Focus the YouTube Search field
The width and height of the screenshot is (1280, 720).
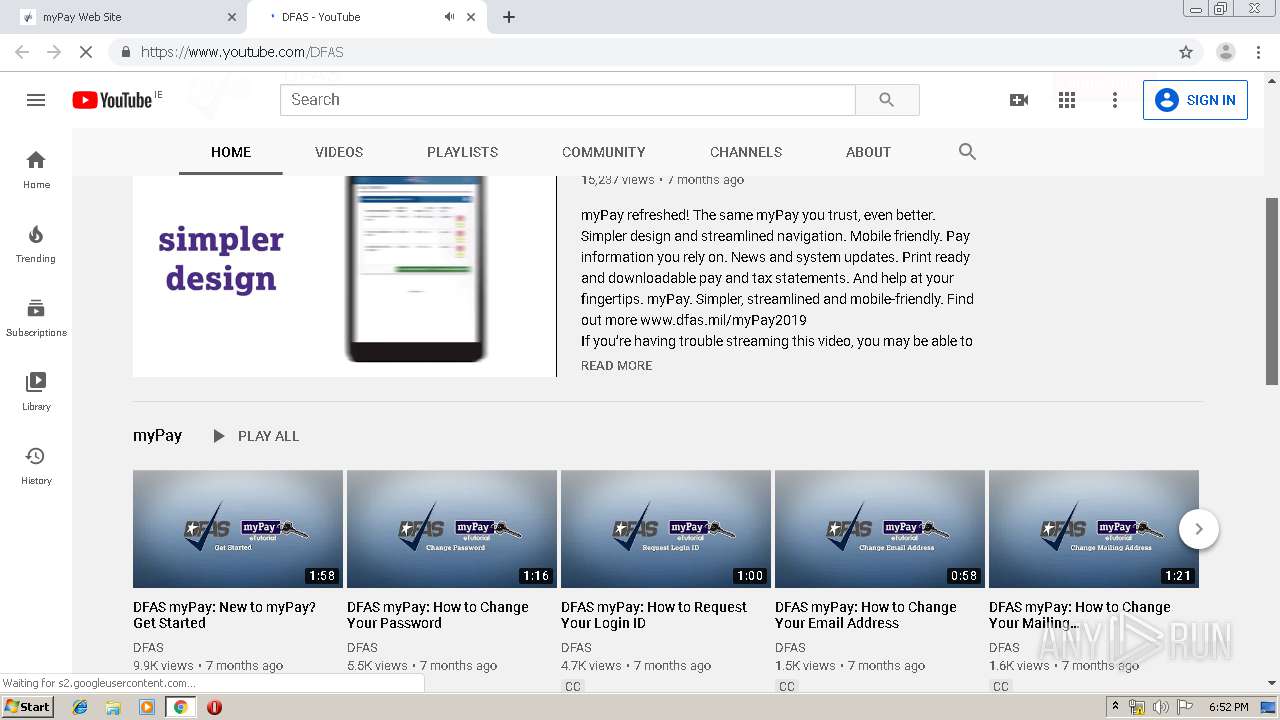click(568, 100)
